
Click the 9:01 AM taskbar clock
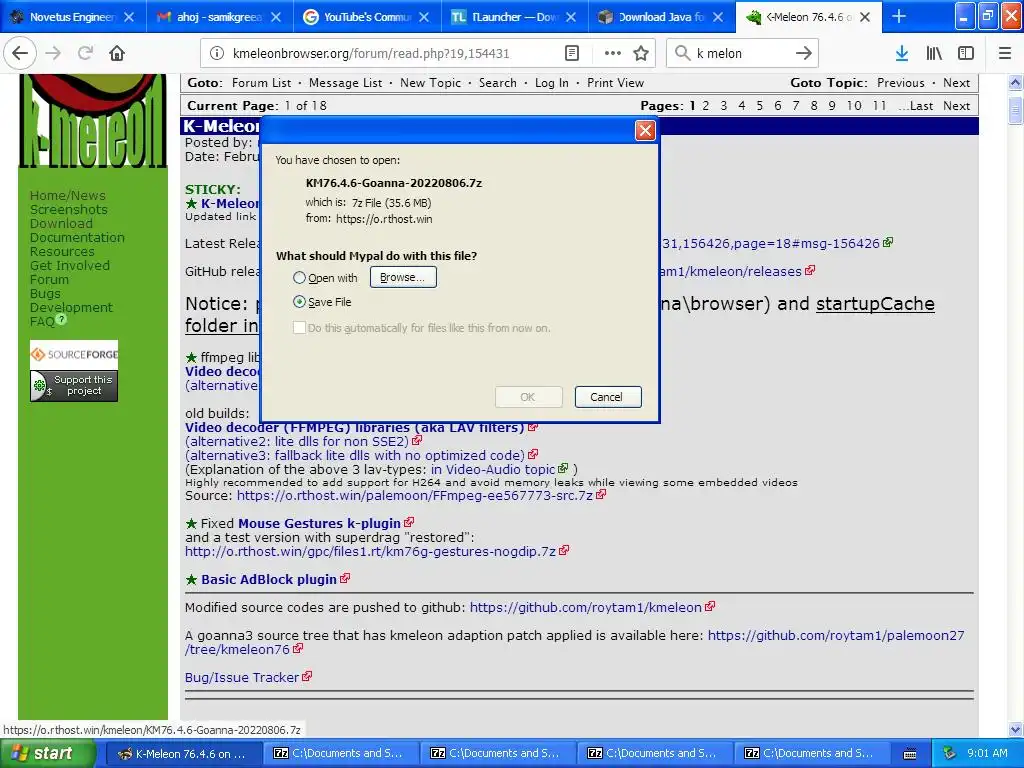point(987,753)
